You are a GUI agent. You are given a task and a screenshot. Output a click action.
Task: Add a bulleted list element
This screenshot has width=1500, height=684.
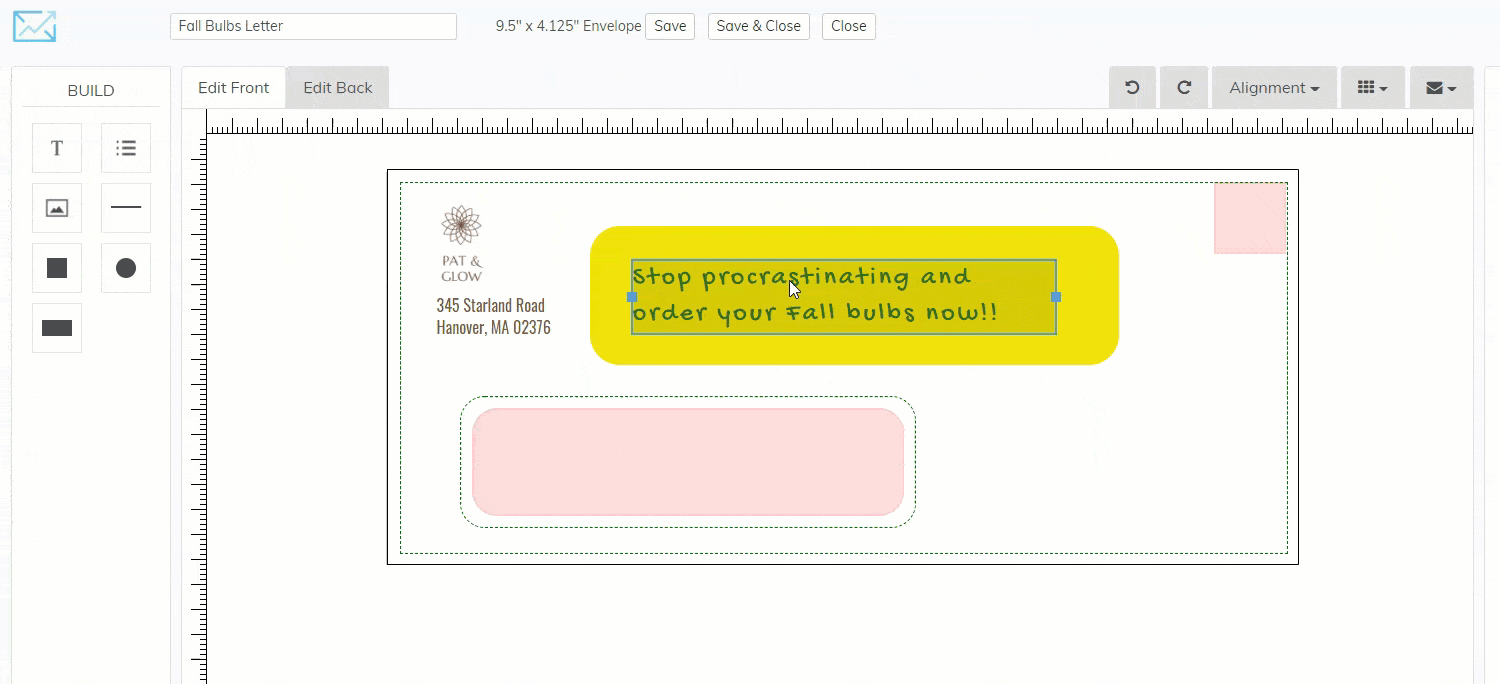point(126,148)
